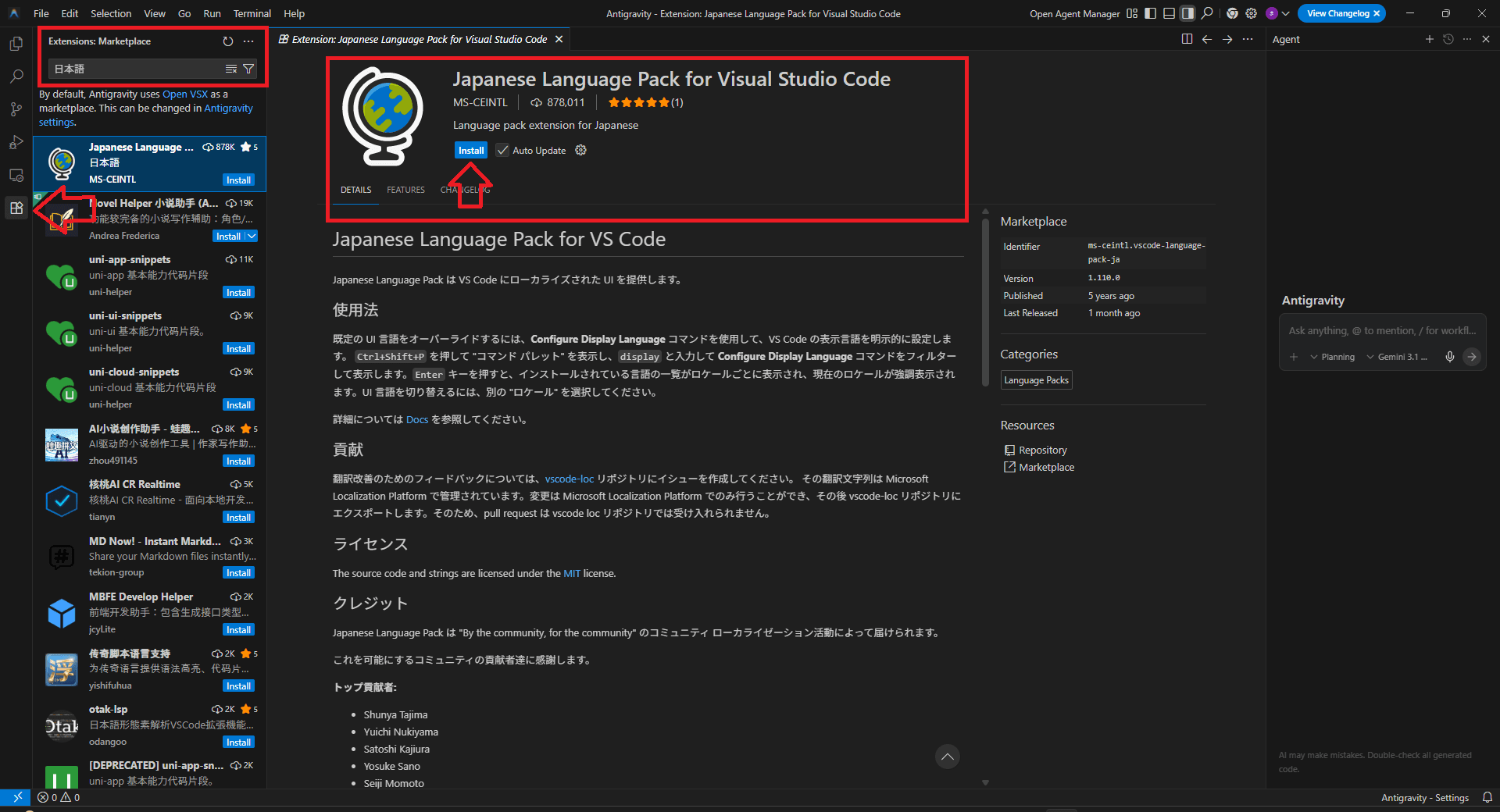Expand the Install dropdown on Novel Helper extension
This screenshot has width=1500, height=812.
point(252,236)
